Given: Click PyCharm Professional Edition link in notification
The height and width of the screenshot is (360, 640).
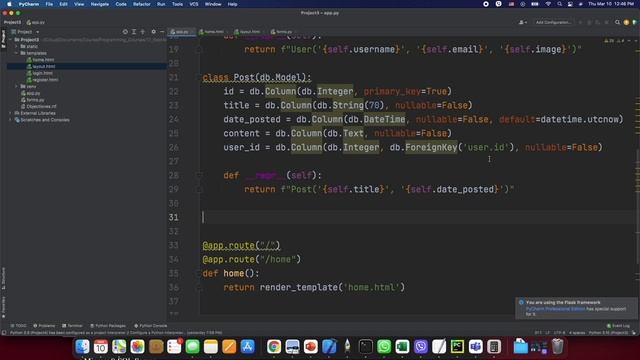Looking at the screenshot, I should tap(555, 309).
